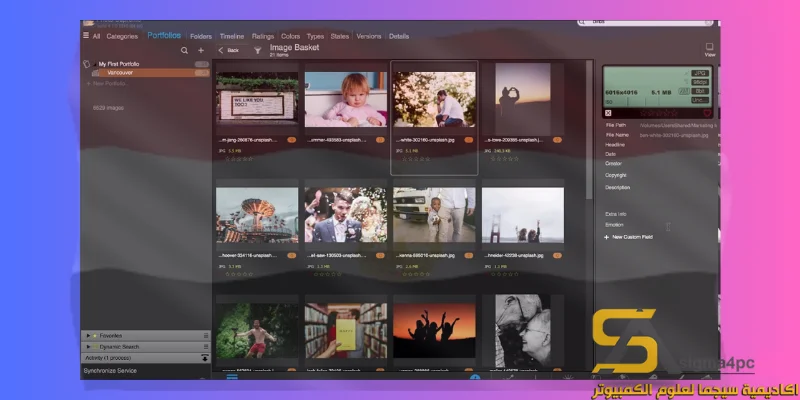This screenshot has height=400, width=800.
Task: Click the Favorites panel grip icon
Action: pos(206,336)
